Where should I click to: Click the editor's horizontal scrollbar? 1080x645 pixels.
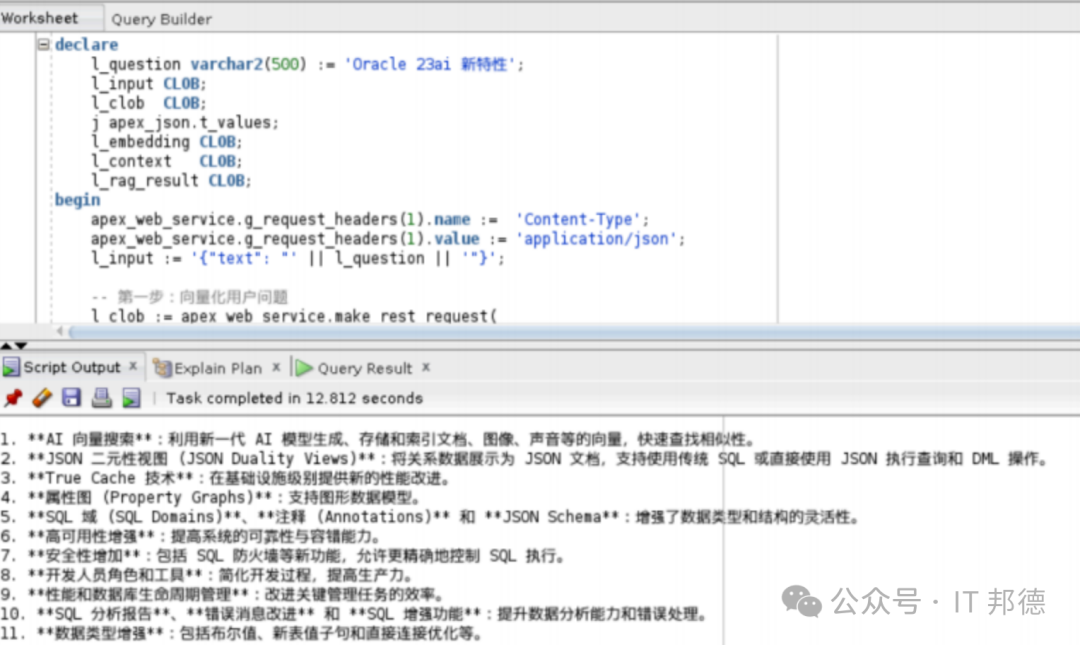(574, 332)
